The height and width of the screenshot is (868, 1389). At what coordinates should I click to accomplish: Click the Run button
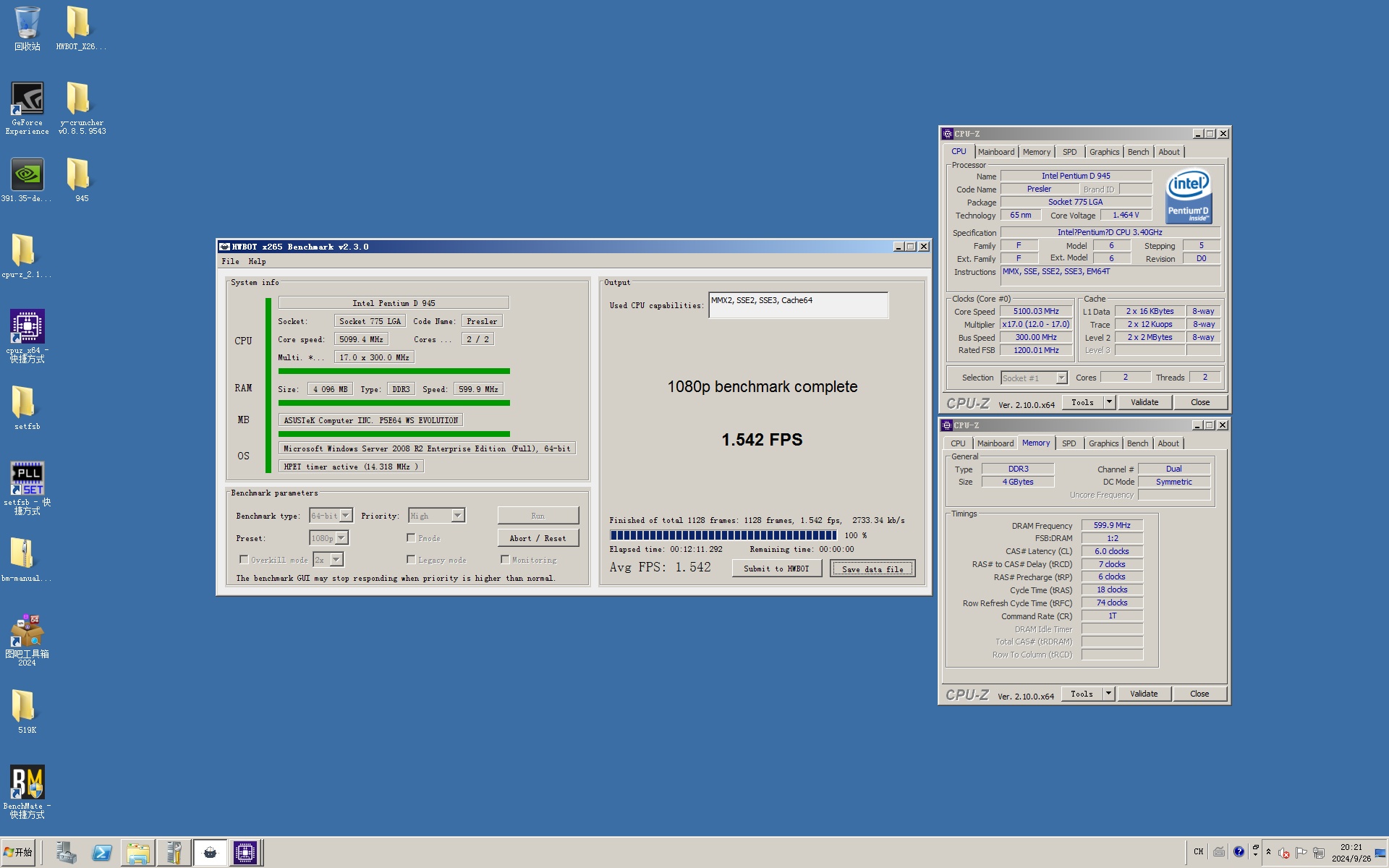[538, 516]
